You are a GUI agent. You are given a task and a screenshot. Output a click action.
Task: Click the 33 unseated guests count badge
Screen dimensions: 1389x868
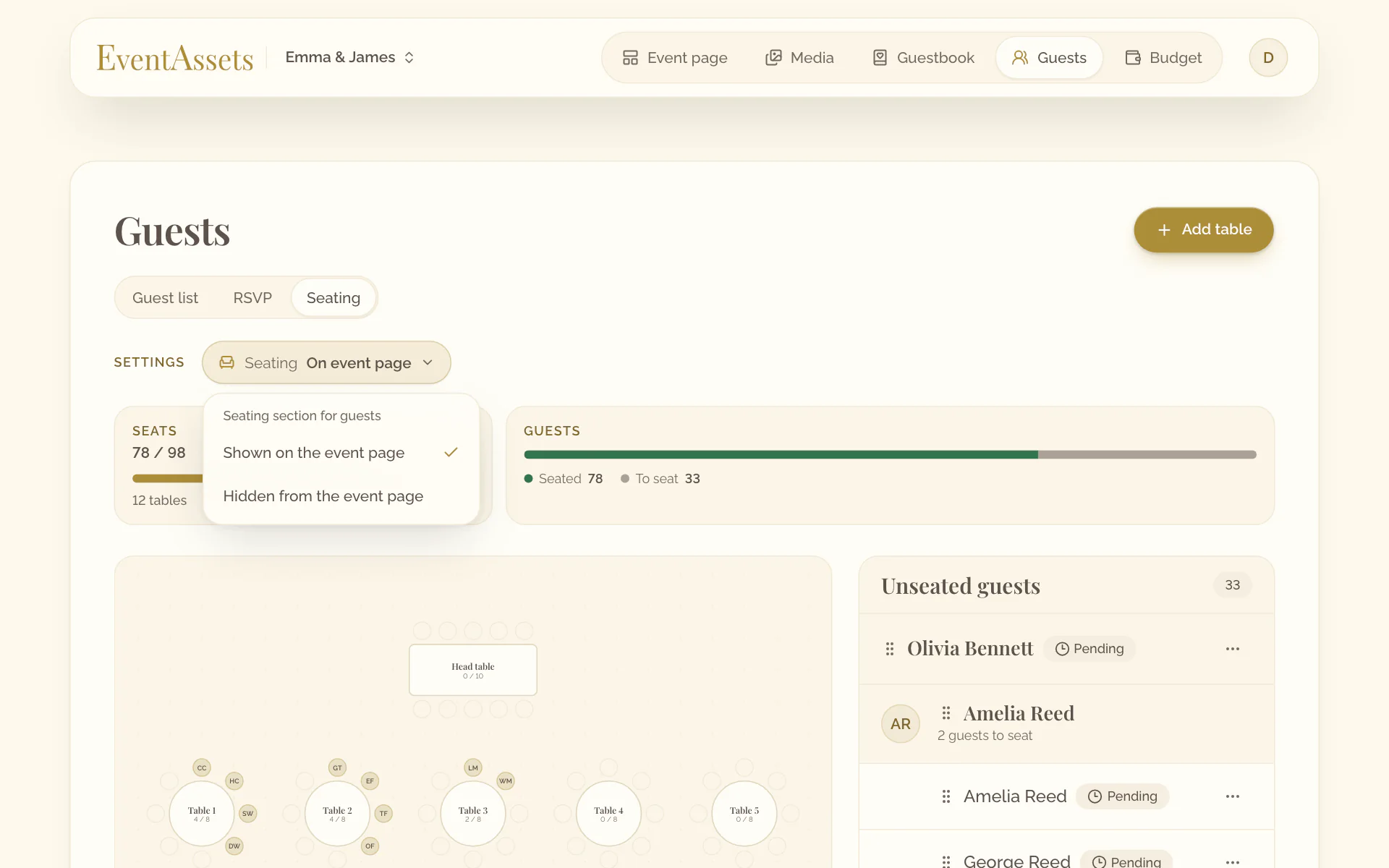1233,585
